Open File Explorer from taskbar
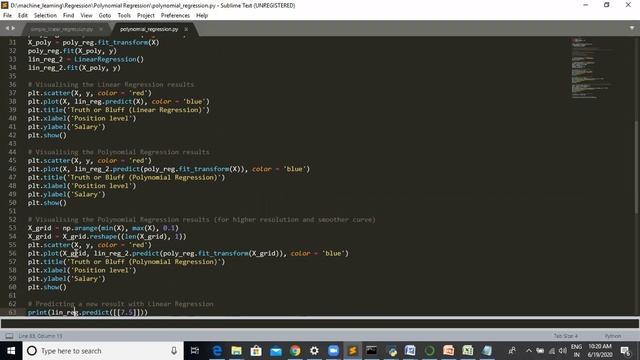This screenshot has width=640, height=360. click(x=236, y=351)
